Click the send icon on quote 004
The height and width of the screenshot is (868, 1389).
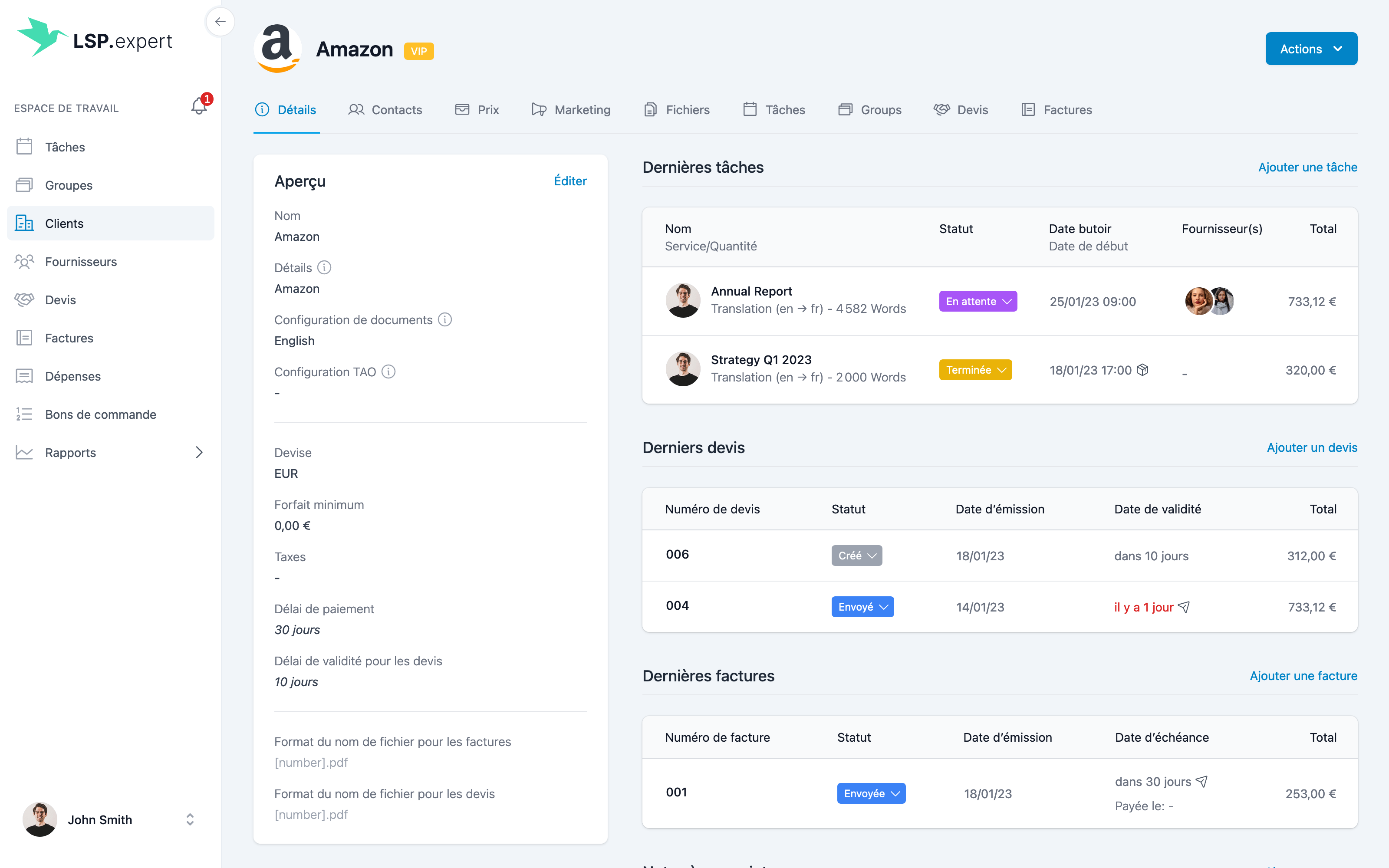[x=1184, y=607]
